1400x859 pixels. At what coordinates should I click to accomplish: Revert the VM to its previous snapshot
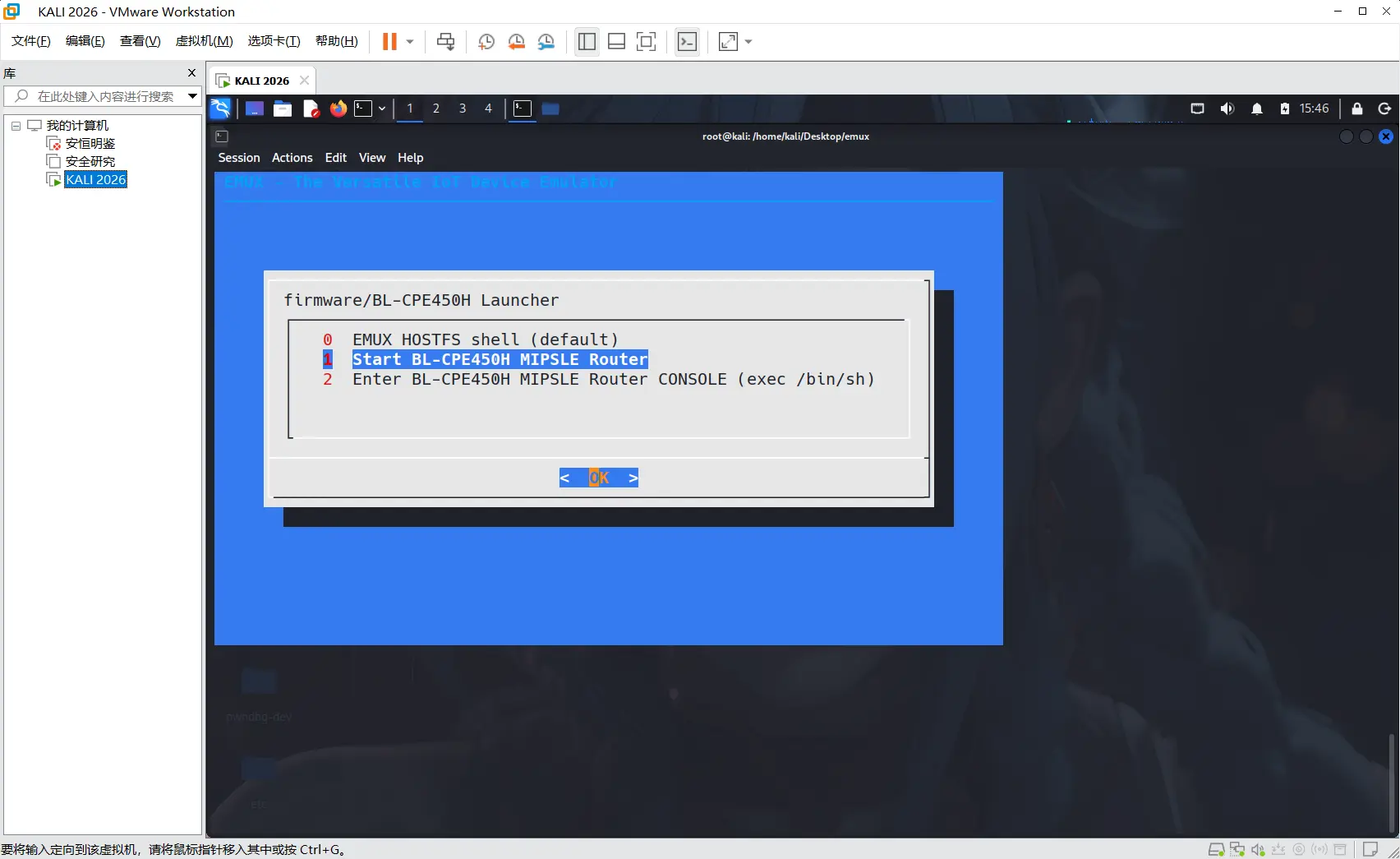point(516,42)
